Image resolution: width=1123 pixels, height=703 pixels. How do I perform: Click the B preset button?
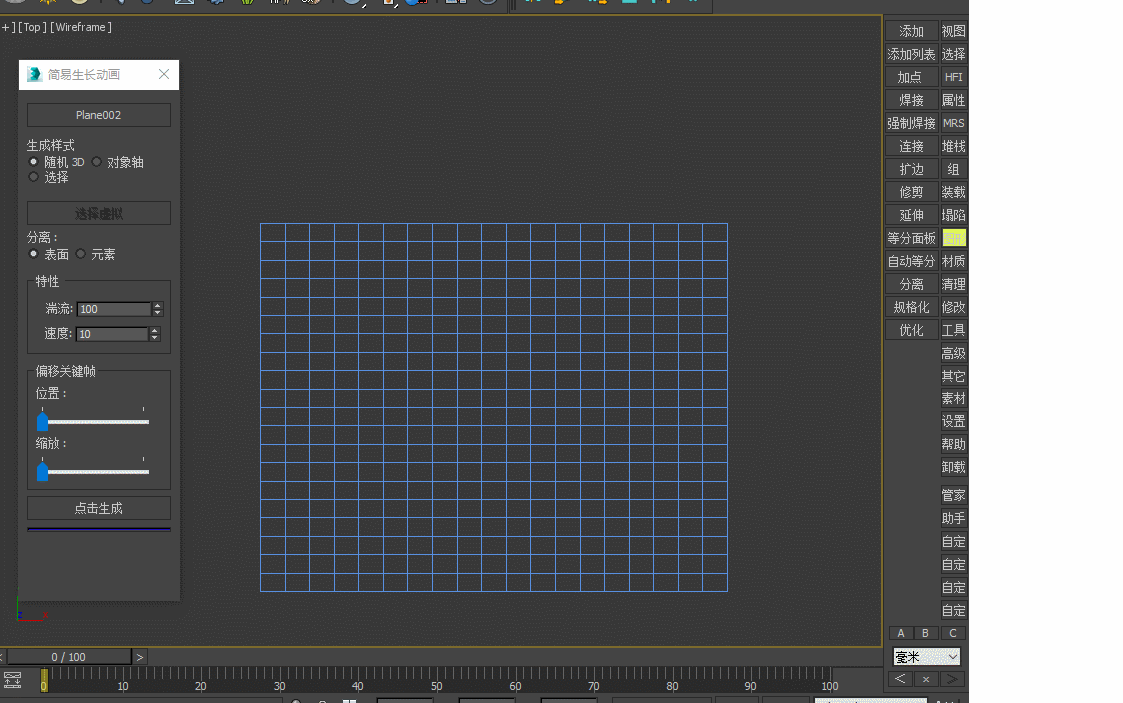tap(925, 633)
